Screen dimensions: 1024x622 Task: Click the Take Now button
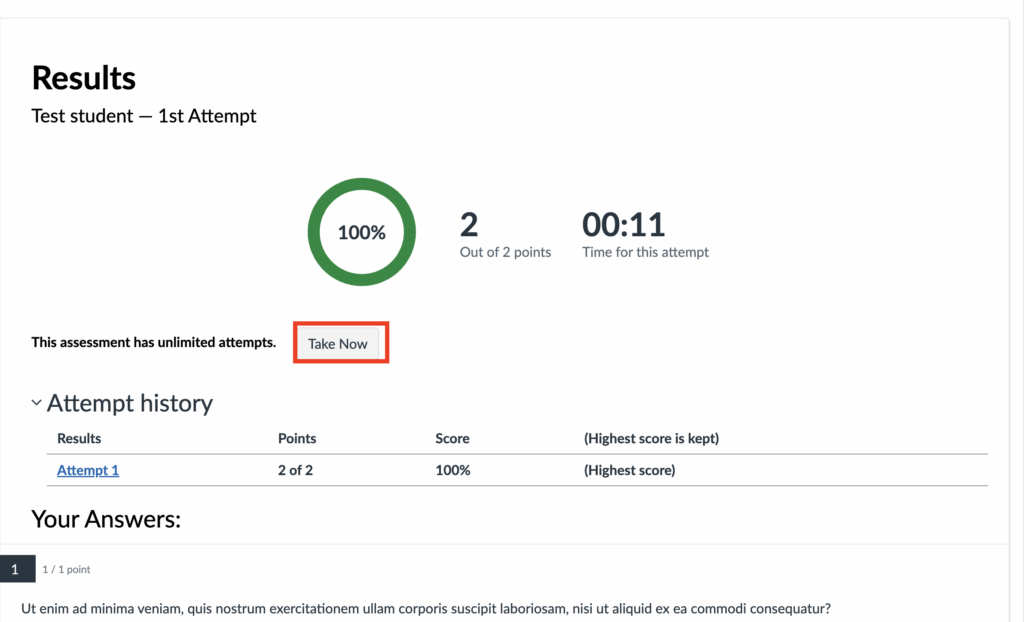pyautogui.click(x=338, y=343)
